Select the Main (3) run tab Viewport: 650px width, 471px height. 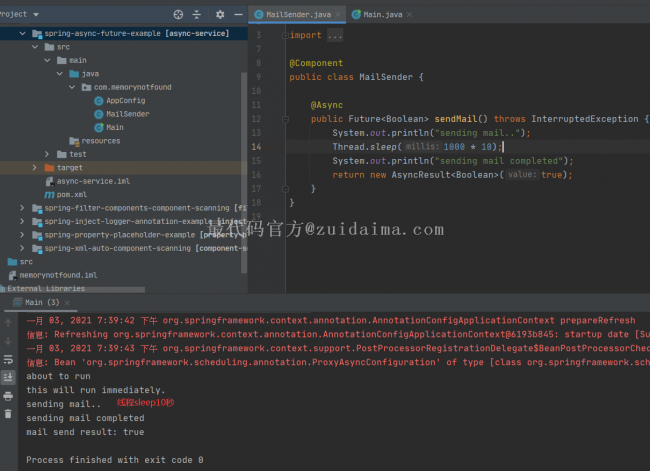click(x=42, y=302)
